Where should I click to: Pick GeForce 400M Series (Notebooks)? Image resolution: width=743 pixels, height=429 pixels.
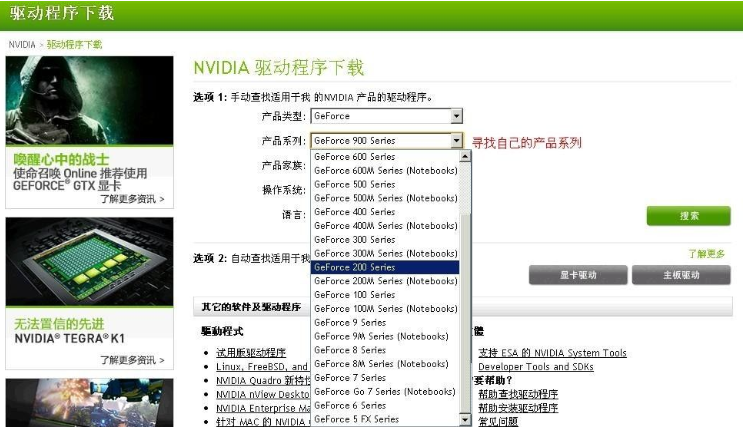coord(385,226)
